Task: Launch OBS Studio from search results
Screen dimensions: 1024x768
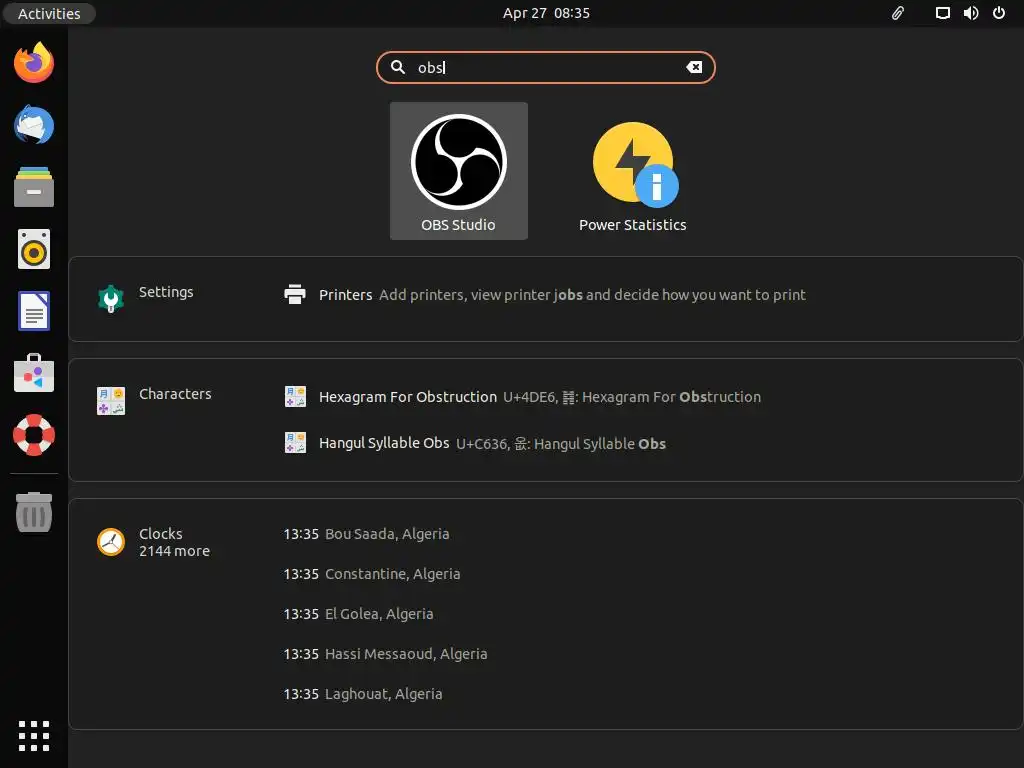Action: click(x=458, y=170)
